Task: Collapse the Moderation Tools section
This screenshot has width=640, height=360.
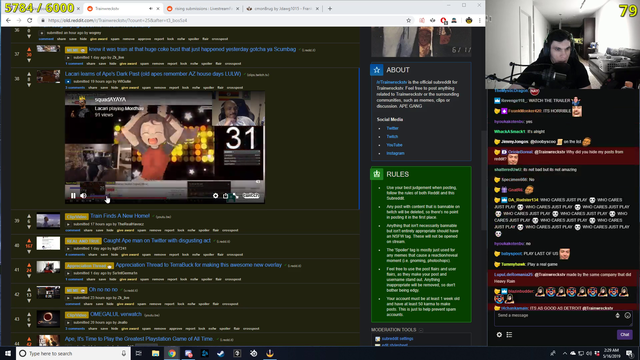Action: 421,330
